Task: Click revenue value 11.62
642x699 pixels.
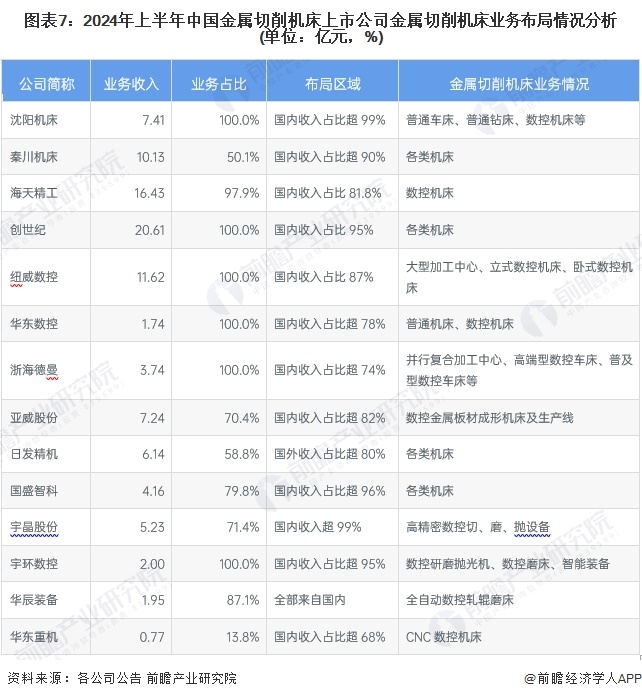Action: point(151,277)
